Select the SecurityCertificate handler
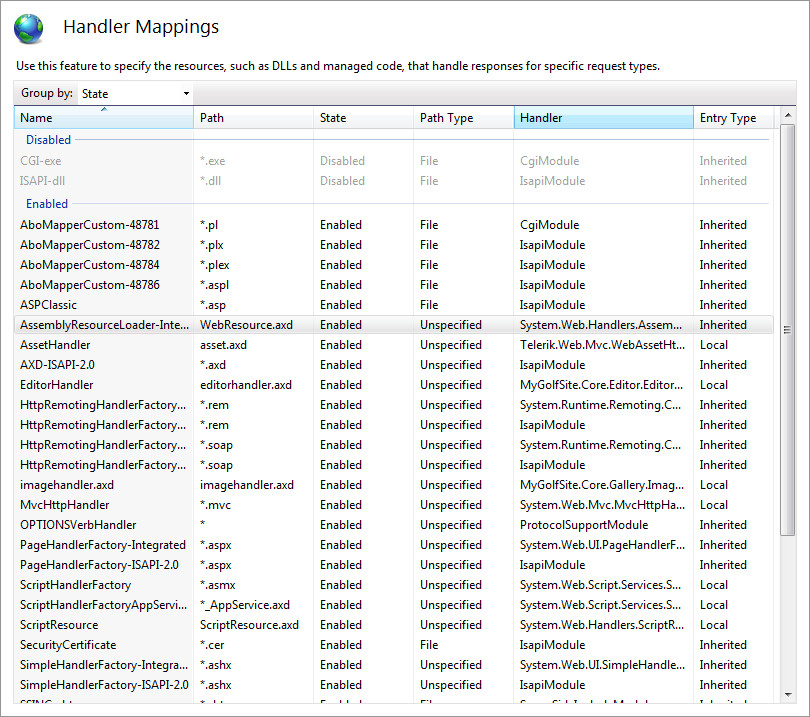The image size is (810, 717). (x=394, y=645)
